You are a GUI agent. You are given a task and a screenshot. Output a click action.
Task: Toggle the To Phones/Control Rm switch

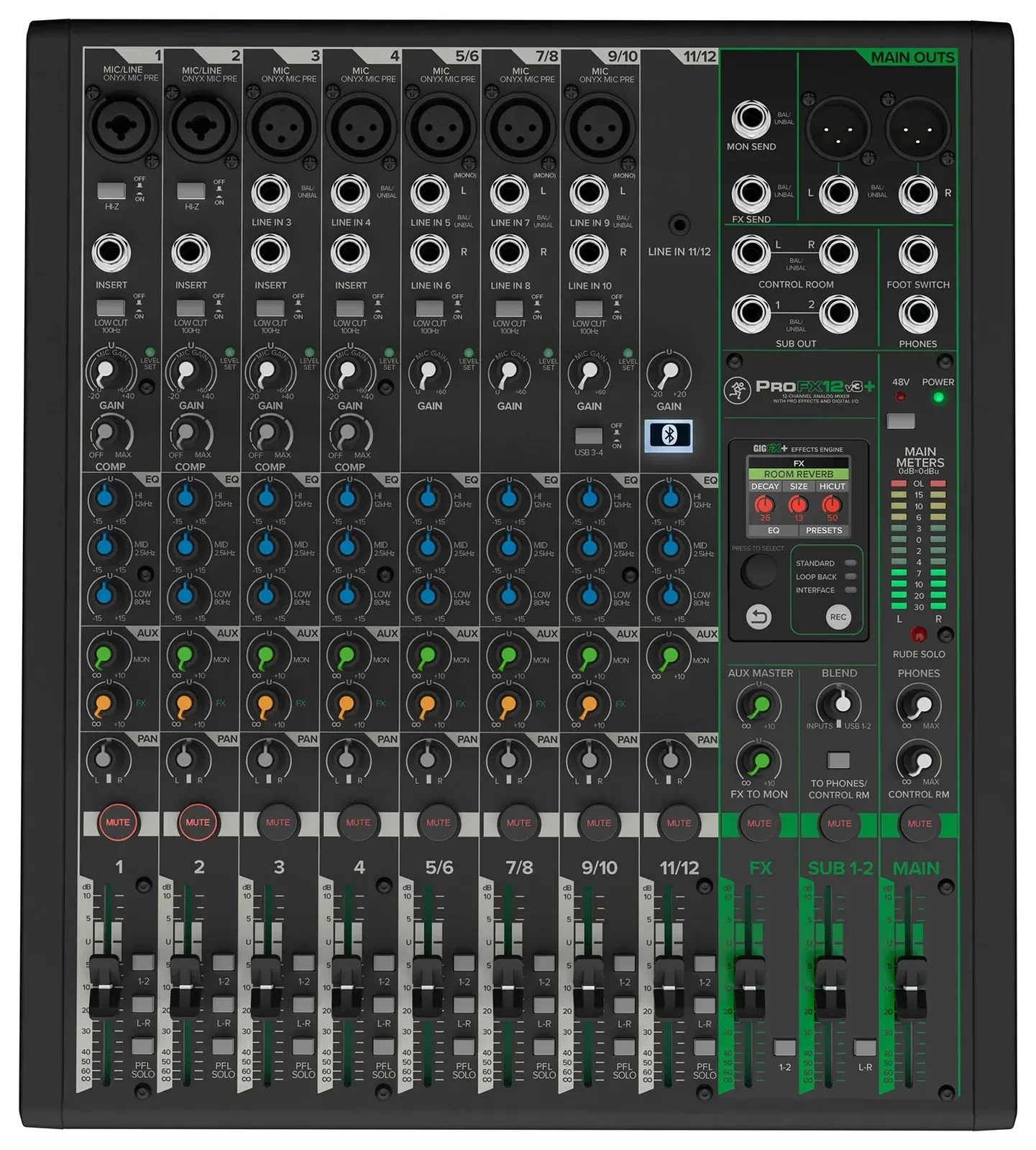[x=838, y=760]
